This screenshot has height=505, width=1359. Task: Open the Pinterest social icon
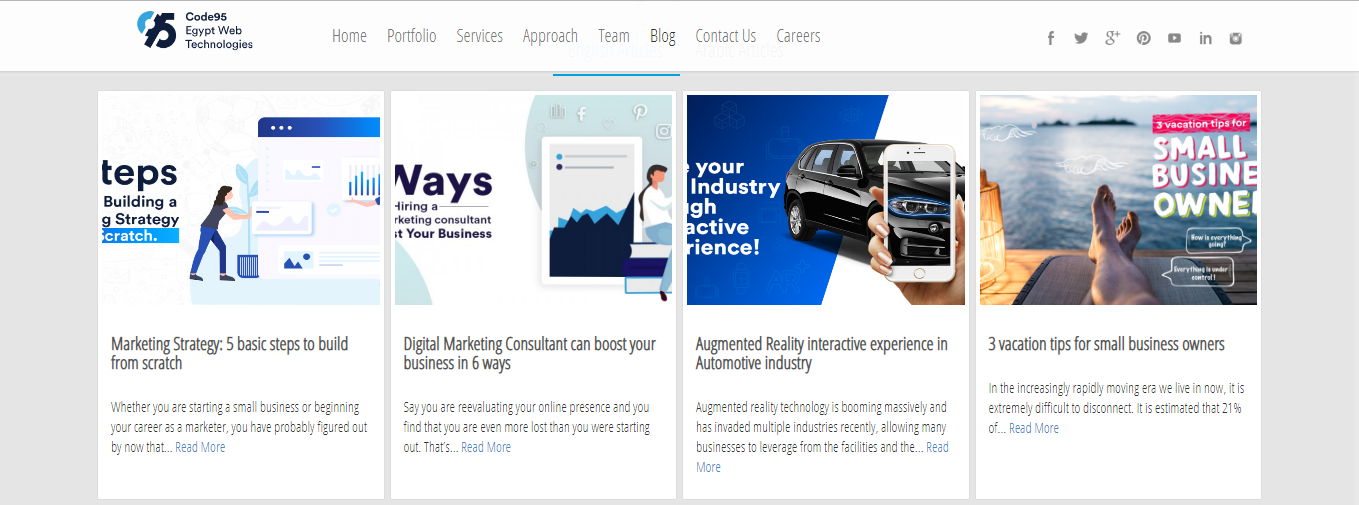point(1143,38)
